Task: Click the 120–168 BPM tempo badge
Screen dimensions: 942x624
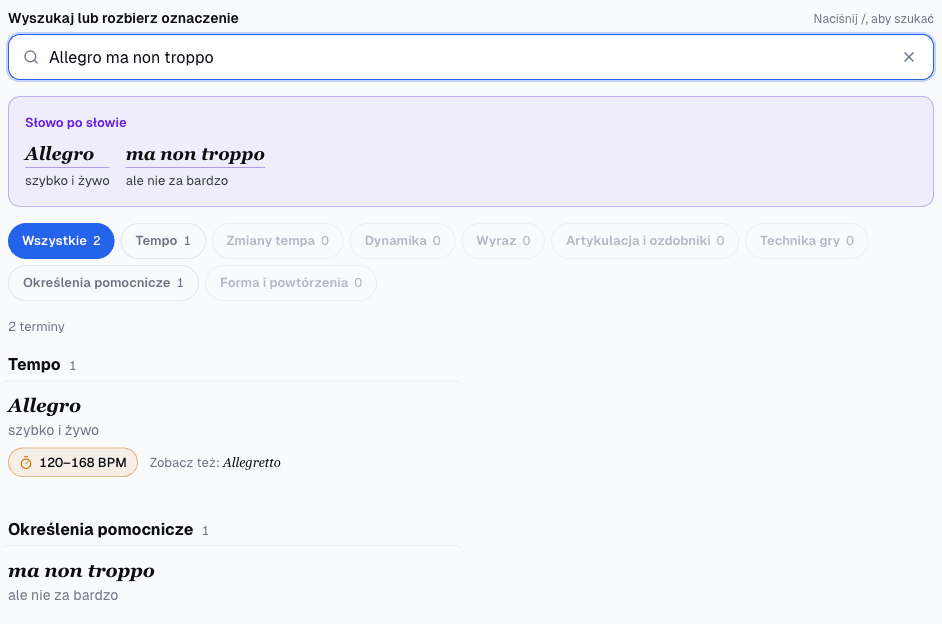Action: [73, 462]
